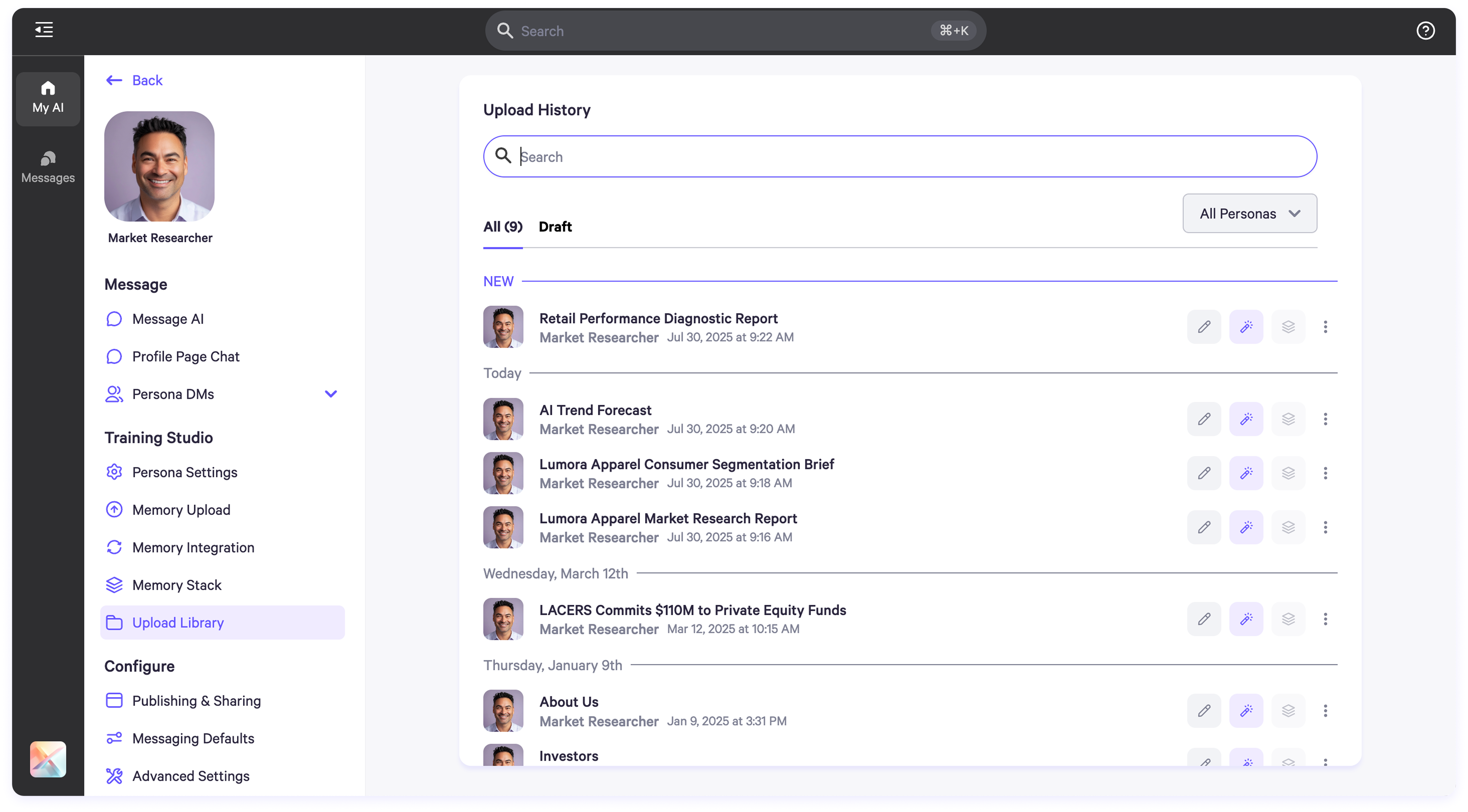1468x812 pixels.
Task: Collapse the sidebar using the top-left menu icon
Action: tap(44, 30)
